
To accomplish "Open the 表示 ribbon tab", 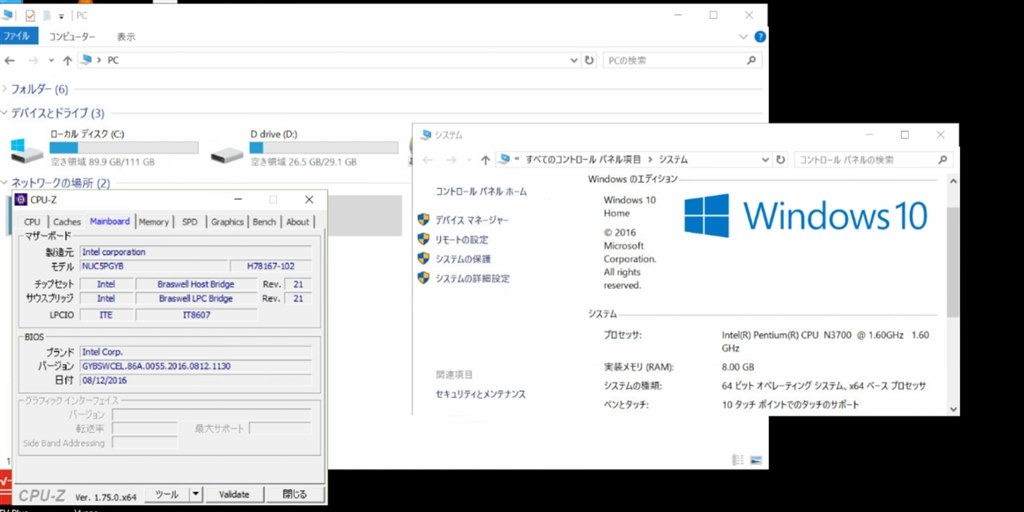I will point(126,37).
